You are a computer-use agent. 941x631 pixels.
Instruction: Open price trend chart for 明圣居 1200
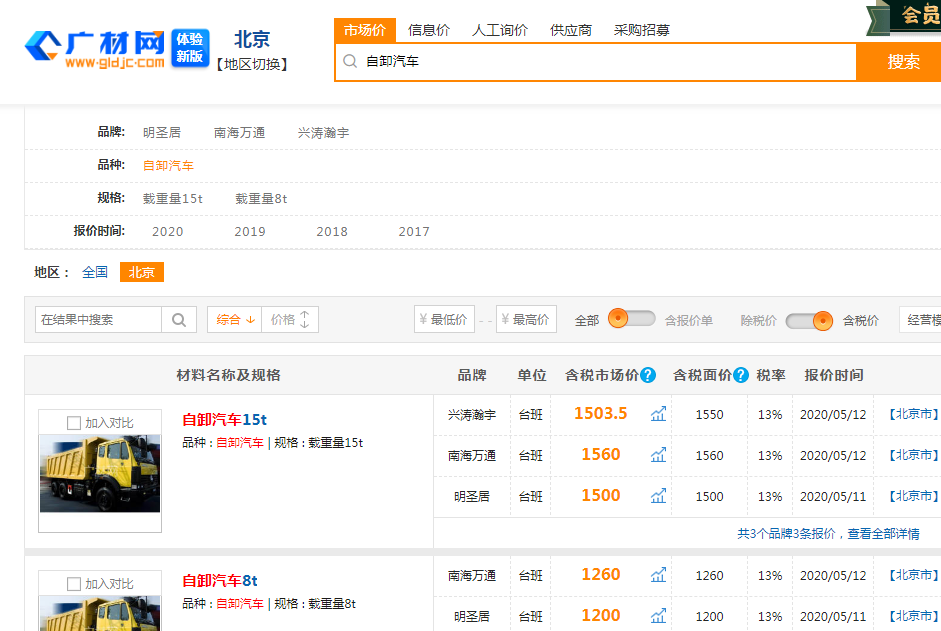(x=658, y=616)
